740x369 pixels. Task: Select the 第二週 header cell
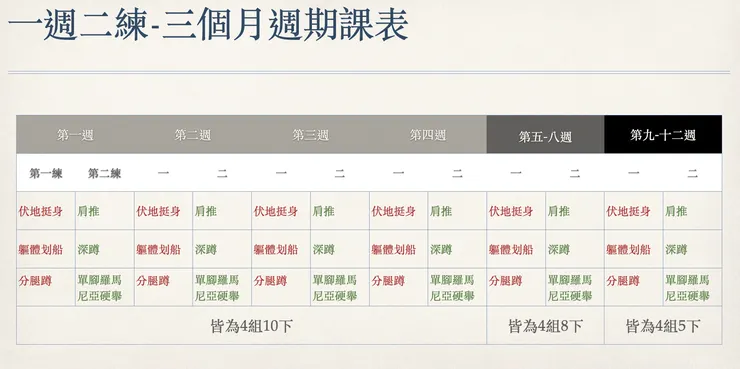193,135
